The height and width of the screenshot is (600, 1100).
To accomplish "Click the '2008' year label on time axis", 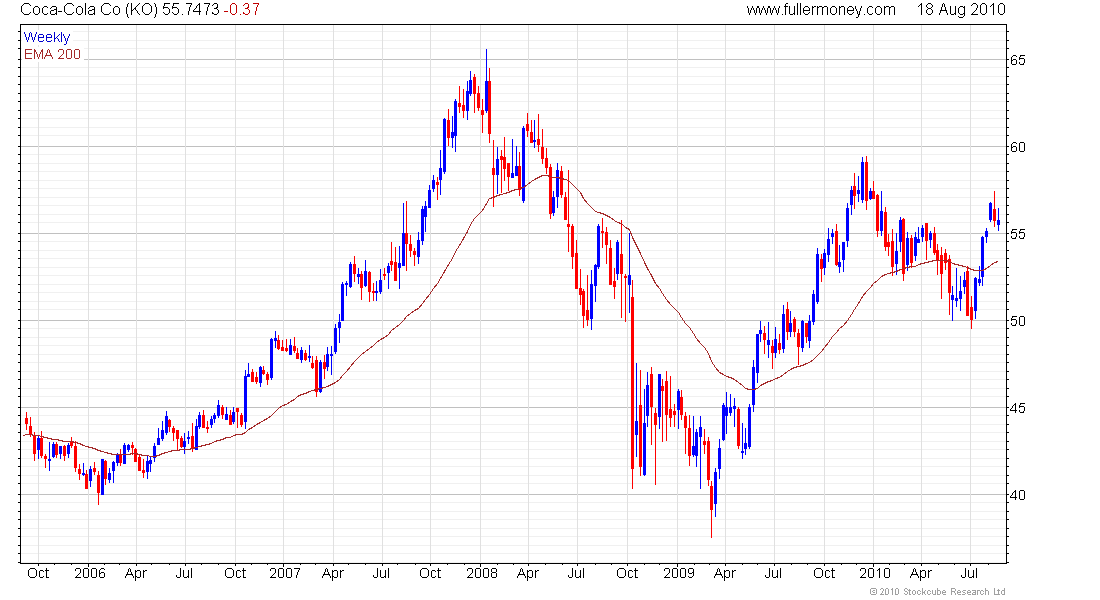I will (x=482, y=573).
